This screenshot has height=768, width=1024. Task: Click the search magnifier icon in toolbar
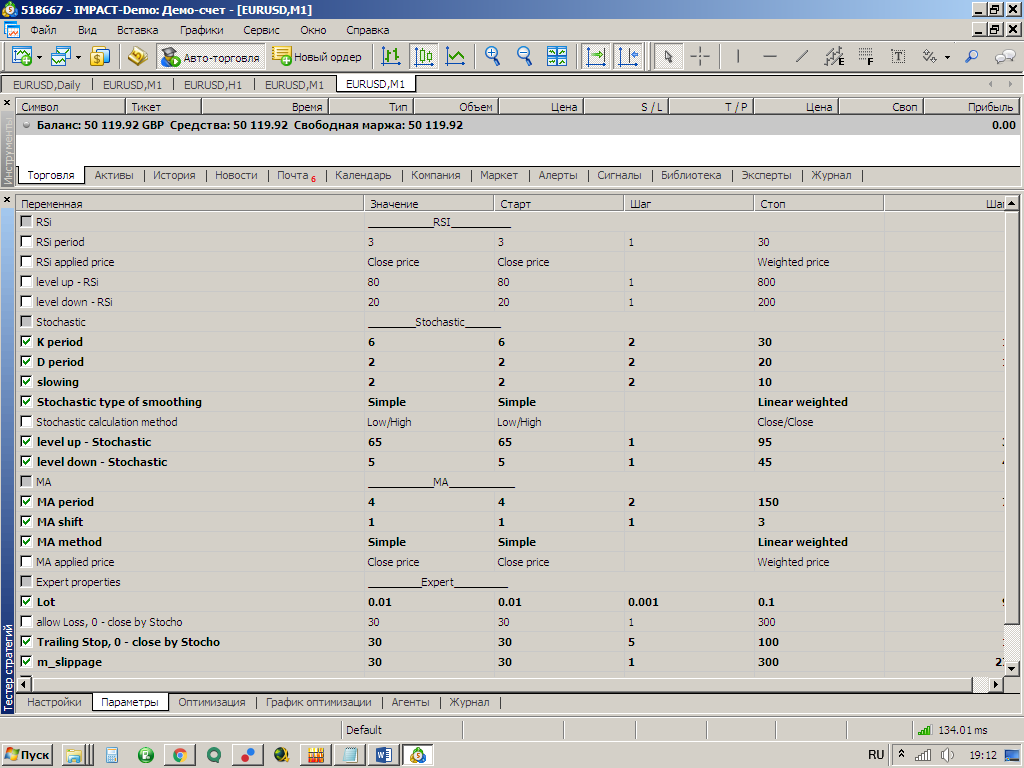pyautogui.click(x=972, y=57)
